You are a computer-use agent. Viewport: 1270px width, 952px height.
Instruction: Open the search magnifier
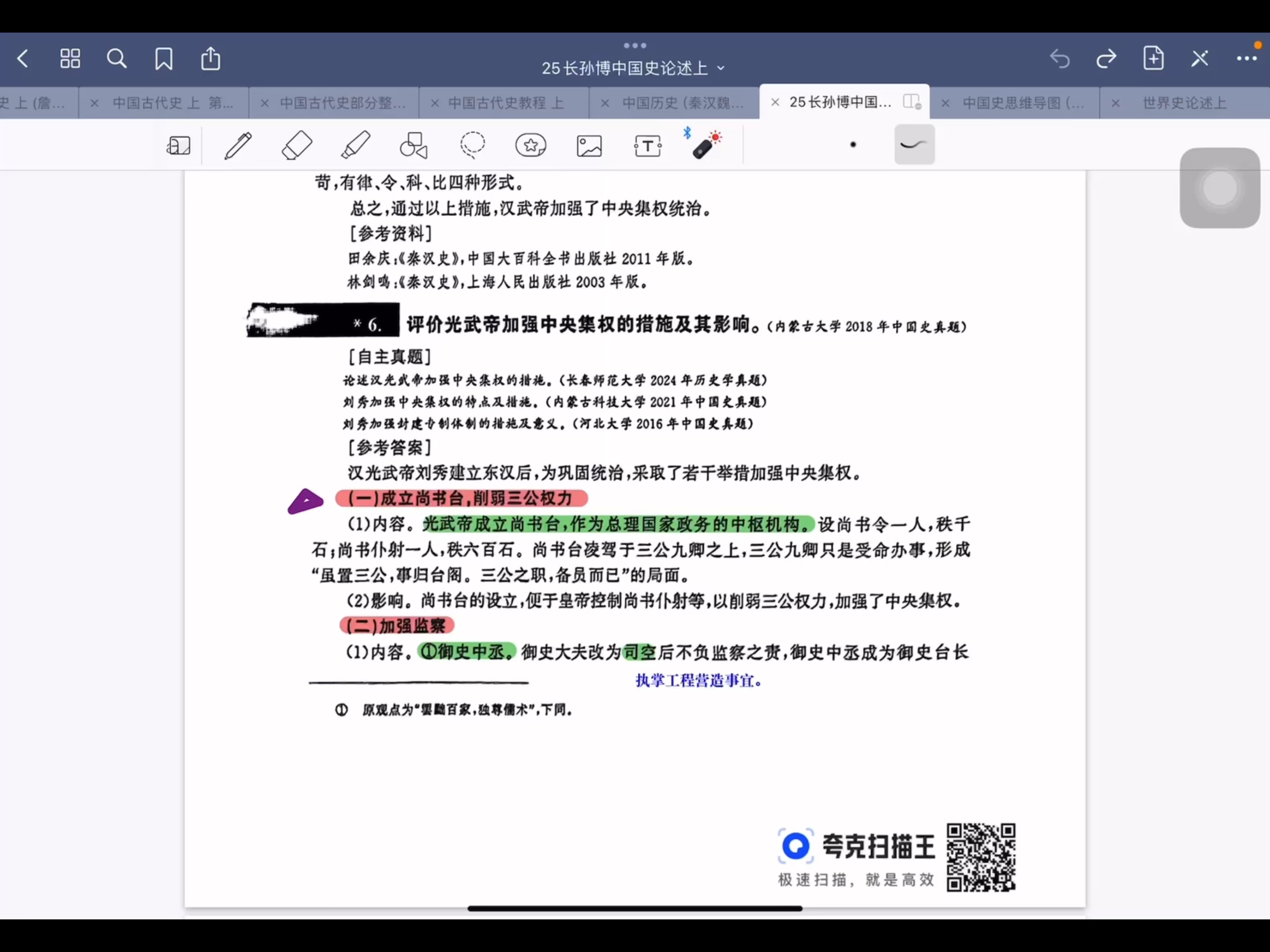click(x=116, y=58)
